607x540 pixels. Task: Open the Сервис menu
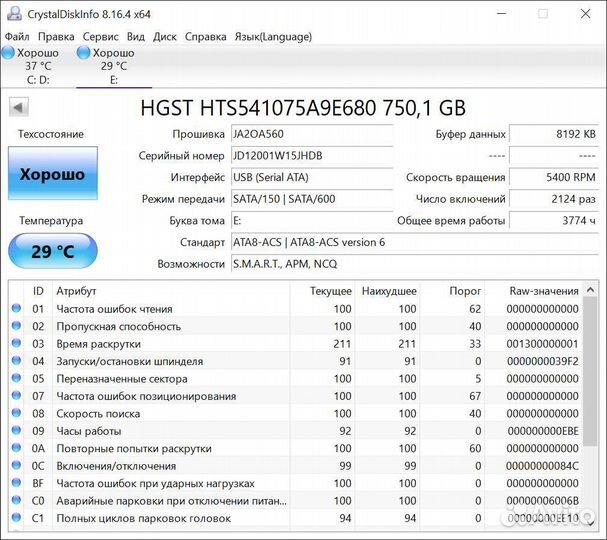point(101,37)
